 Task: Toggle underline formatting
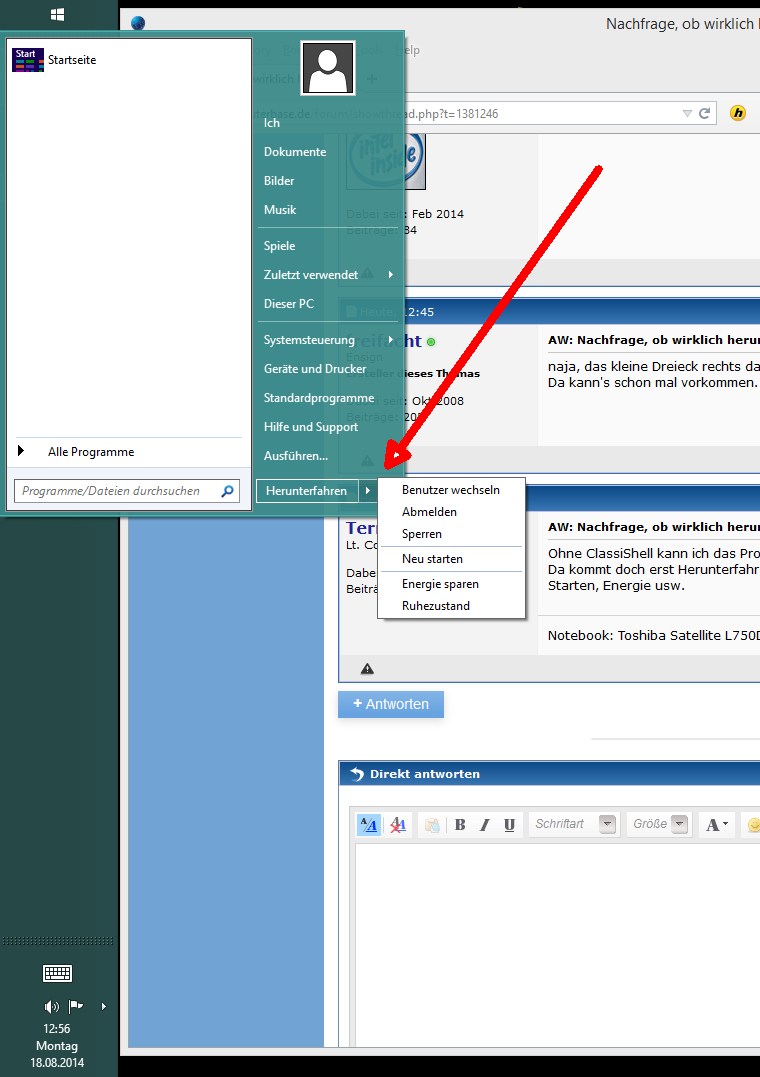(509, 824)
